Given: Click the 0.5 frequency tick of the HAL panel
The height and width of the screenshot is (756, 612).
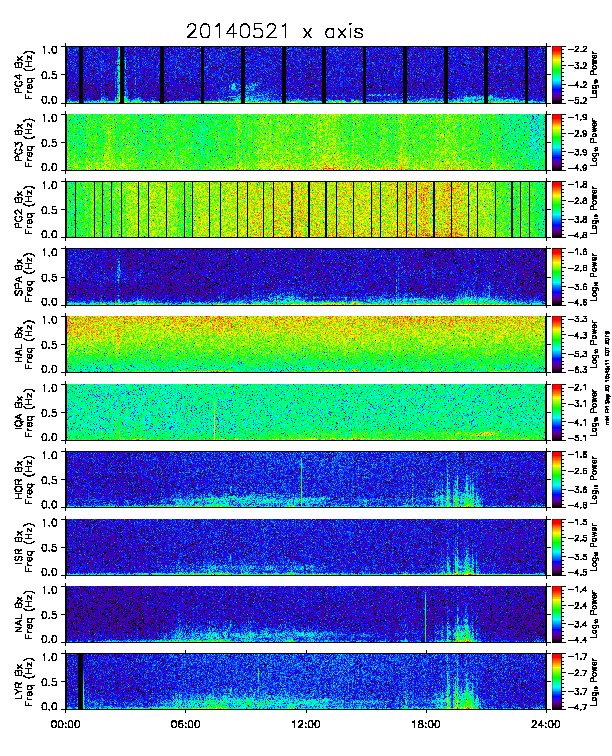Looking at the screenshot, I should [50, 345].
